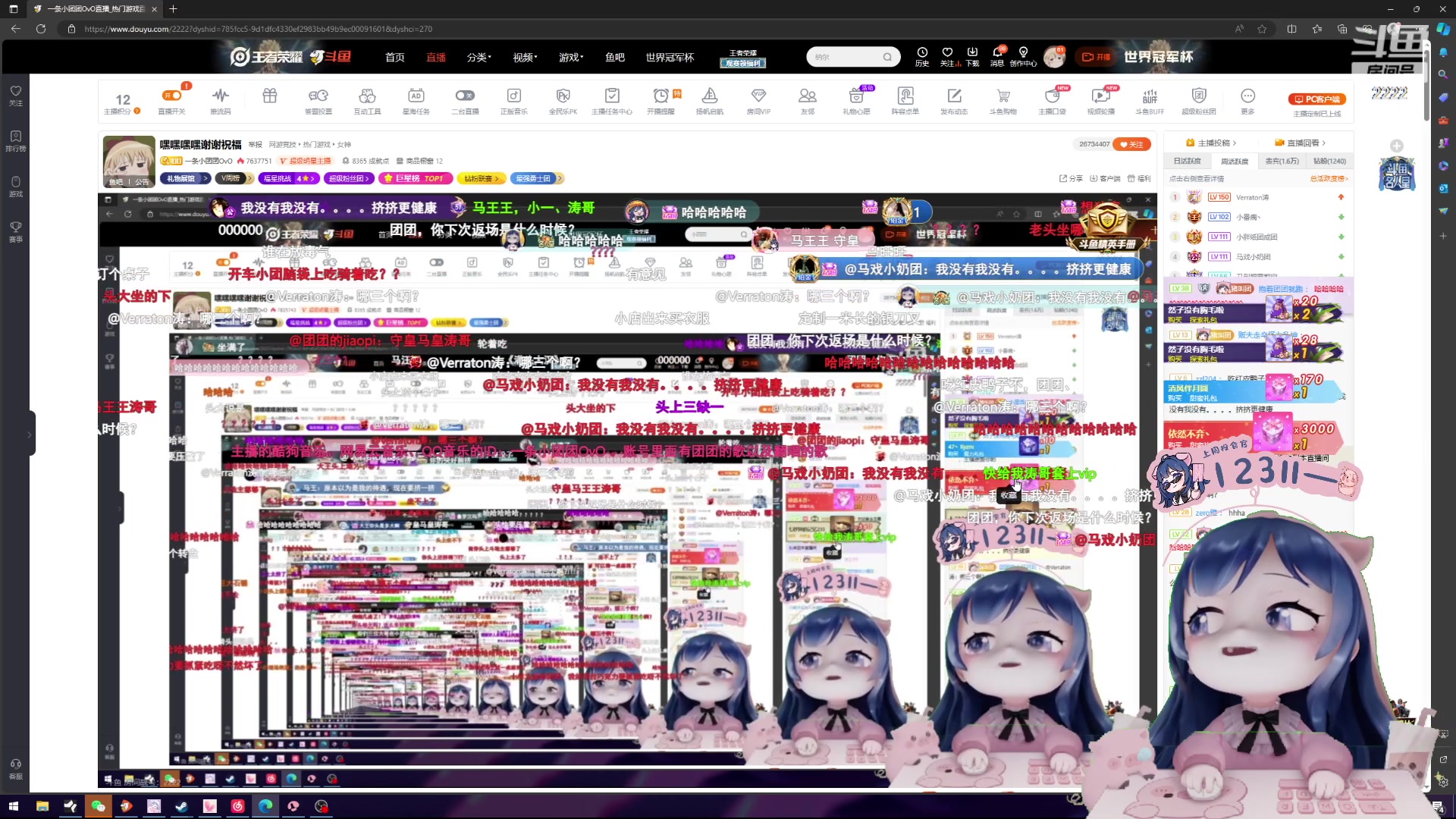Open the 正版音乐 licensed music feature

coord(514,99)
